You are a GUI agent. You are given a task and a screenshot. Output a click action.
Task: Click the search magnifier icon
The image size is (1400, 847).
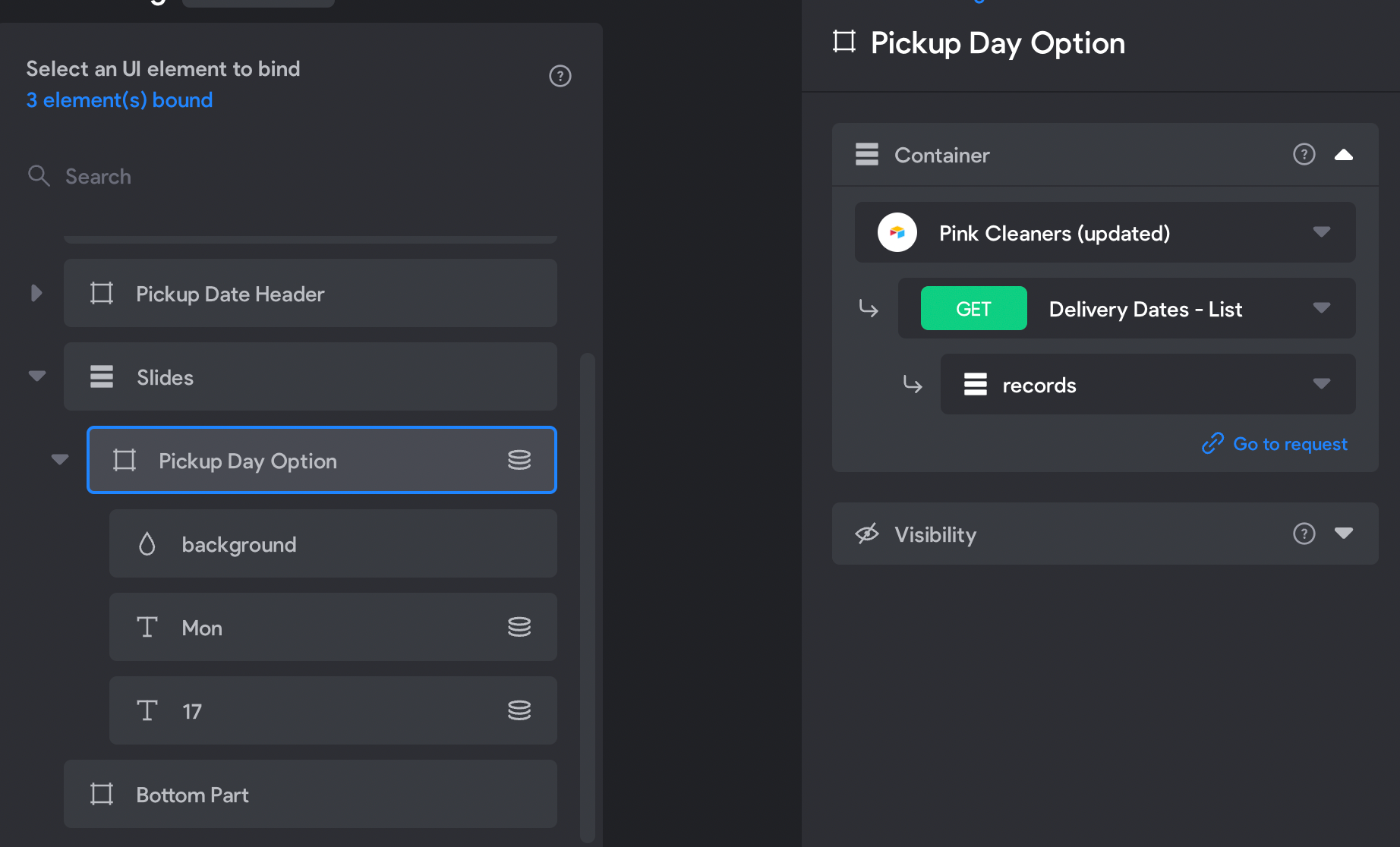coord(39,176)
